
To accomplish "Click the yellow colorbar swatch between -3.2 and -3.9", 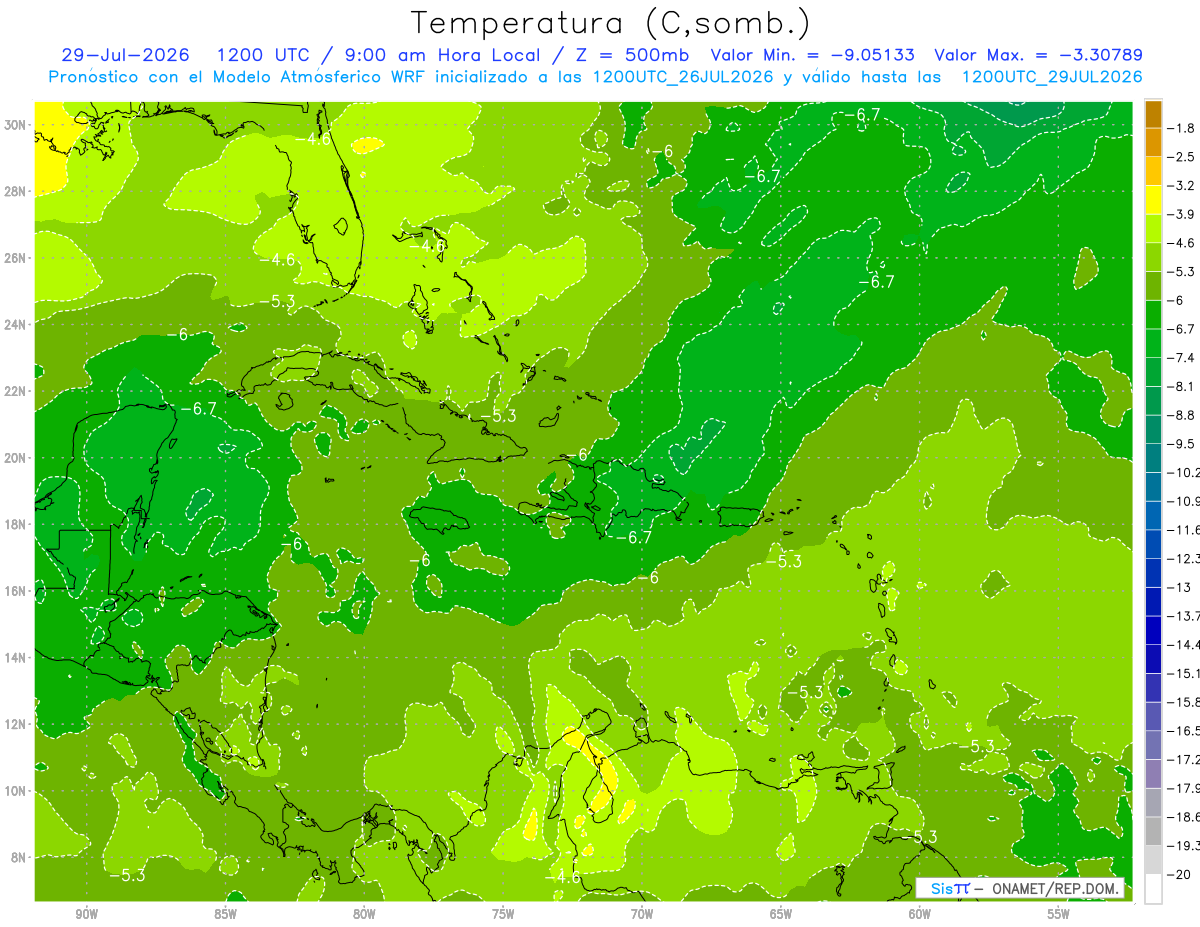I will 1153,200.
